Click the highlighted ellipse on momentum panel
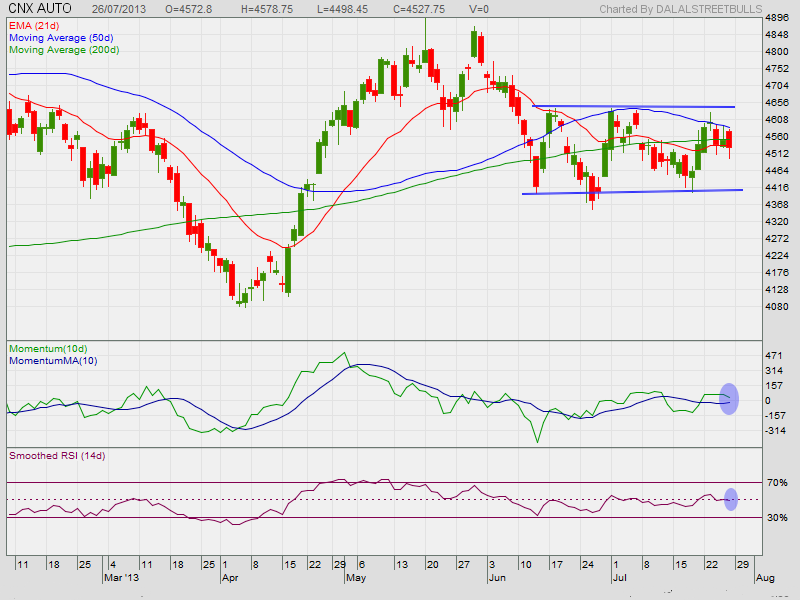The height and width of the screenshot is (600, 800). 729,398
